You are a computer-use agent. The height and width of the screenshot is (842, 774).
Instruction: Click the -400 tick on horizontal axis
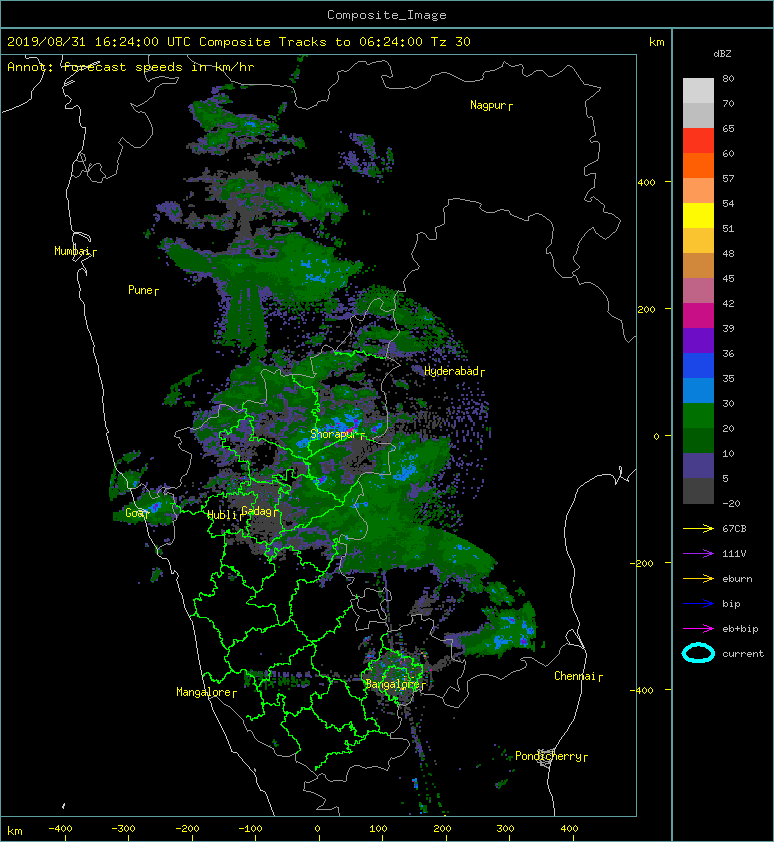point(61,829)
